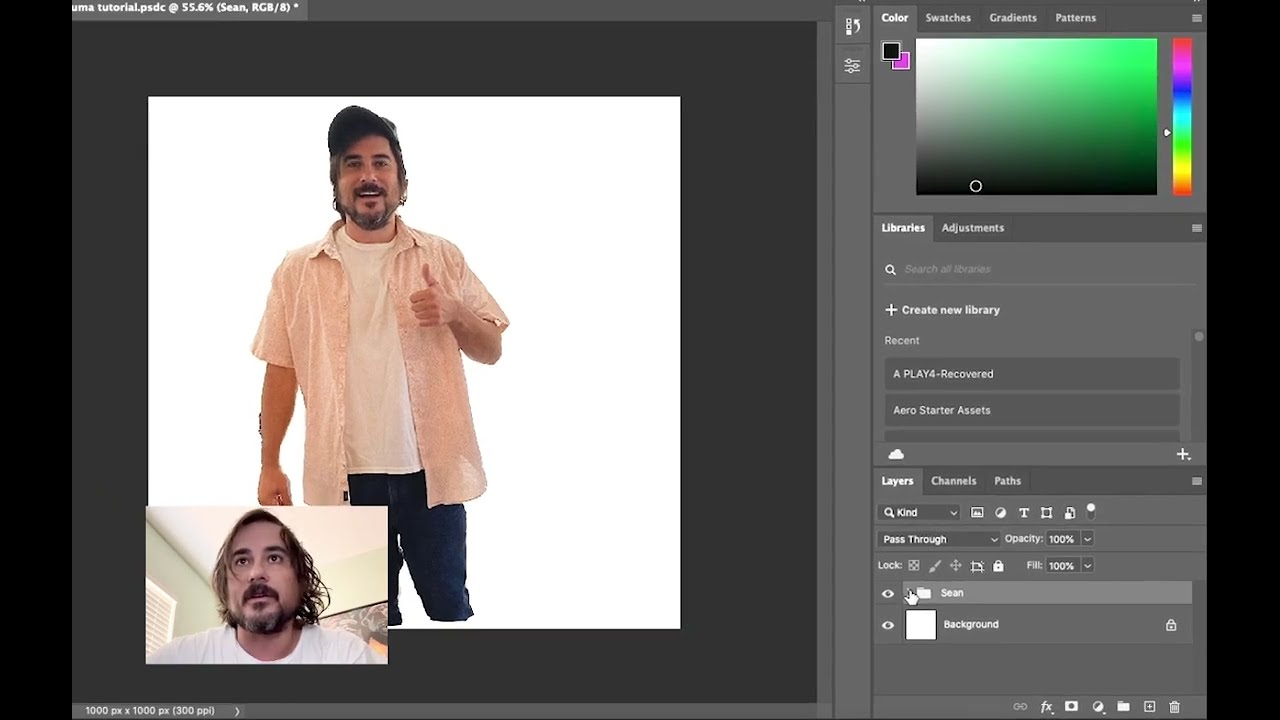The image size is (1280, 720).
Task: Click Create new library
Action: tap(942, 310)
